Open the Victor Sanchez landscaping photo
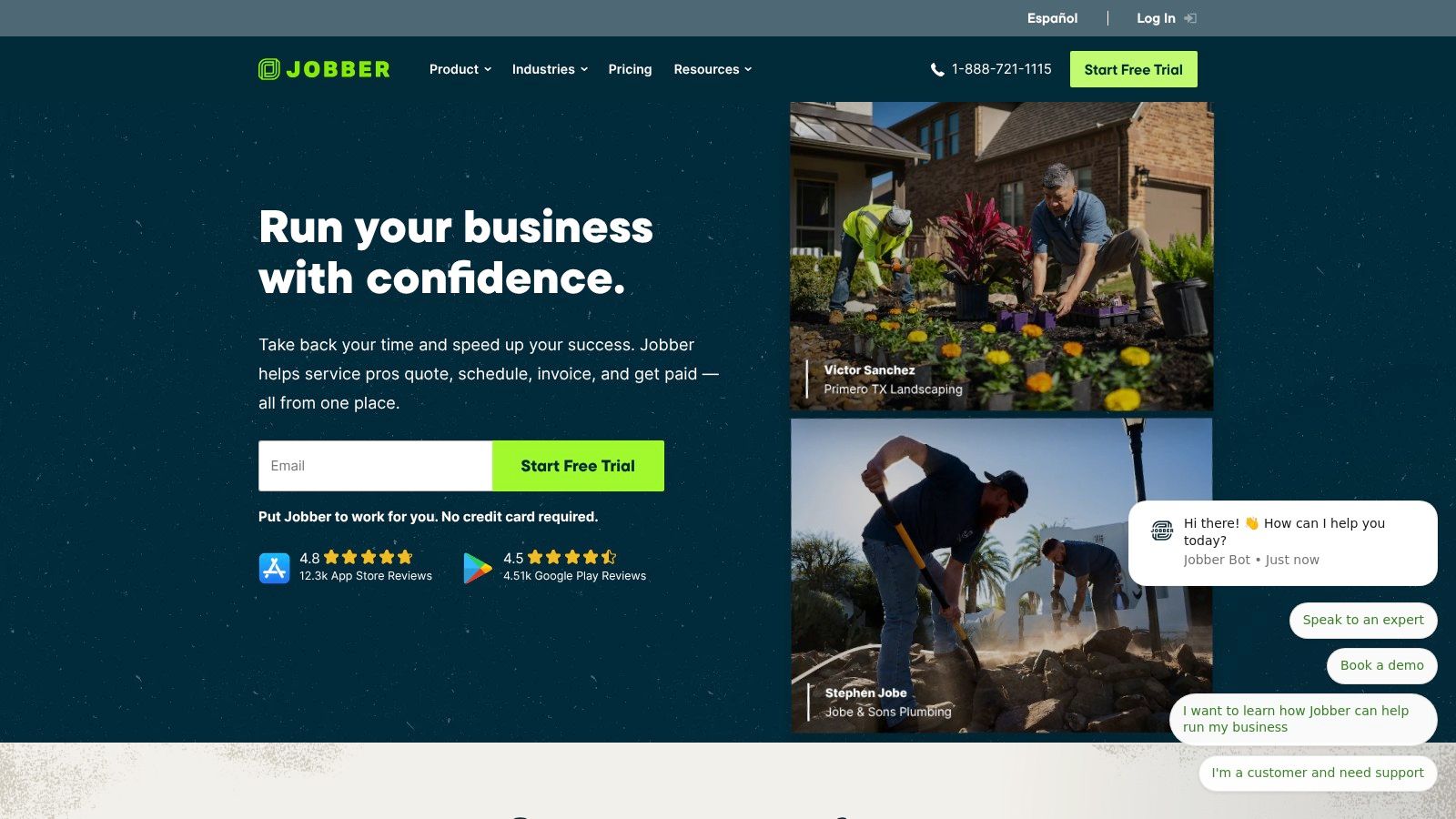The height and width of the screenshot is (819, 1456). 1001,256
